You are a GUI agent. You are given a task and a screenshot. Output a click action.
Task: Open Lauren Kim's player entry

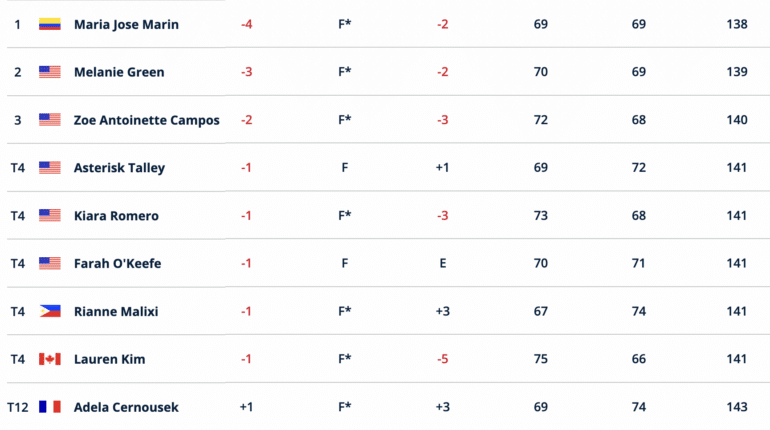pyautogui.click(x=110, y=359)
